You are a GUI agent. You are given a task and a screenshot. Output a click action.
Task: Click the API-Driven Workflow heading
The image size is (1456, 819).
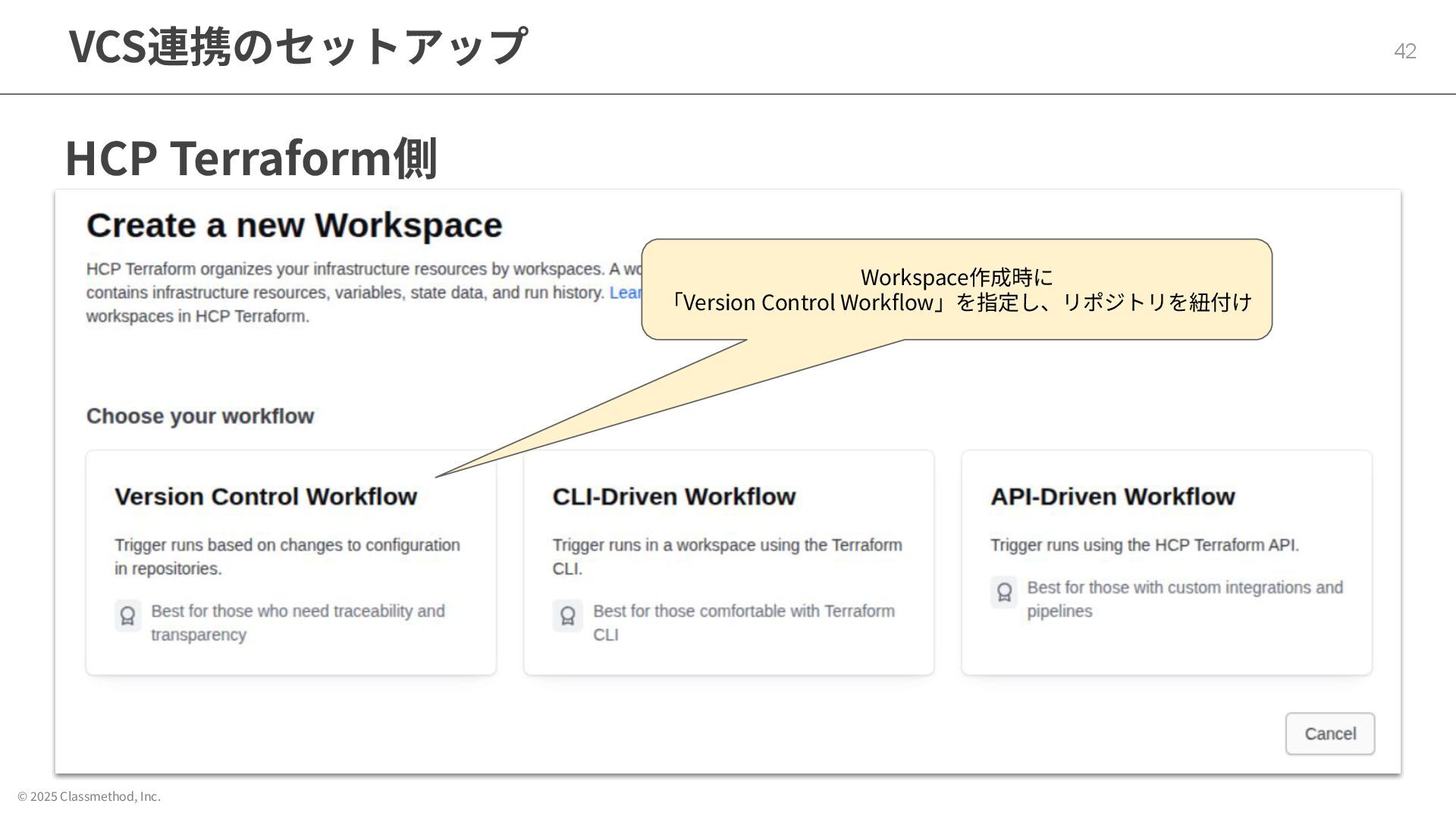[1112, 497]
